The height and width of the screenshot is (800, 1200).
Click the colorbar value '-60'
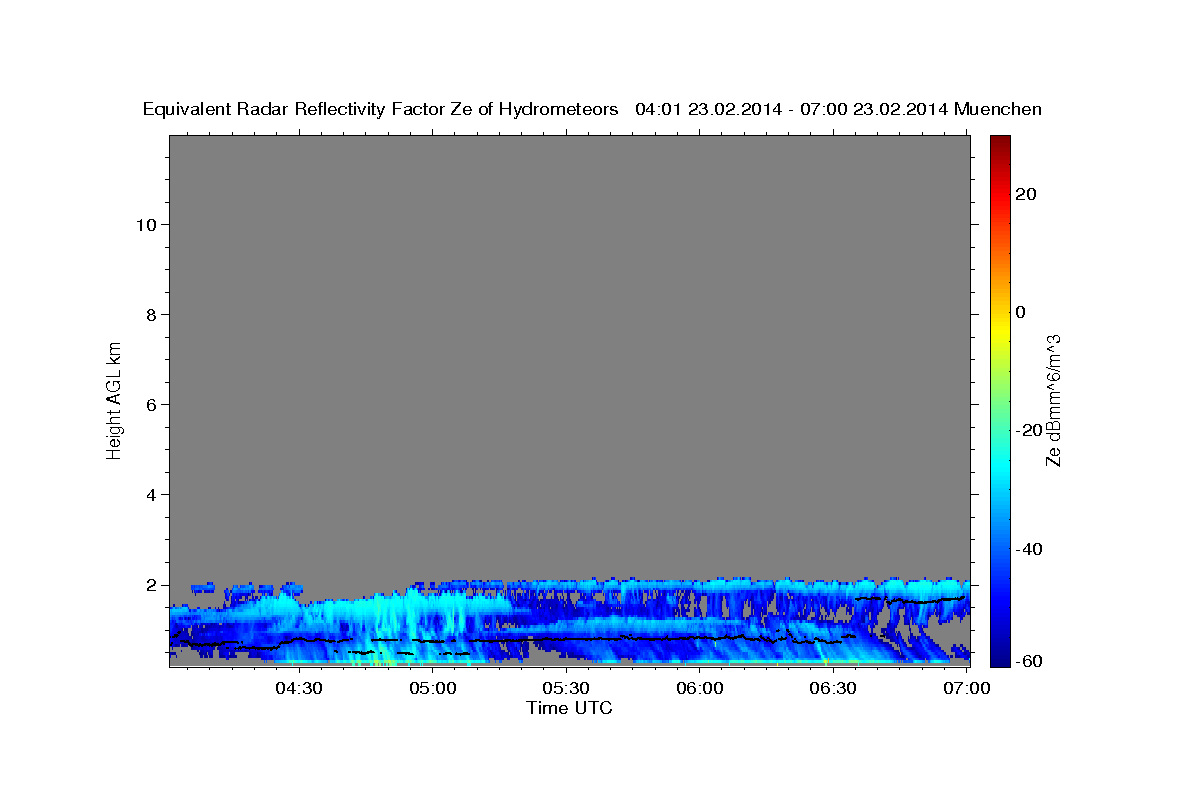coord(1029,662)
